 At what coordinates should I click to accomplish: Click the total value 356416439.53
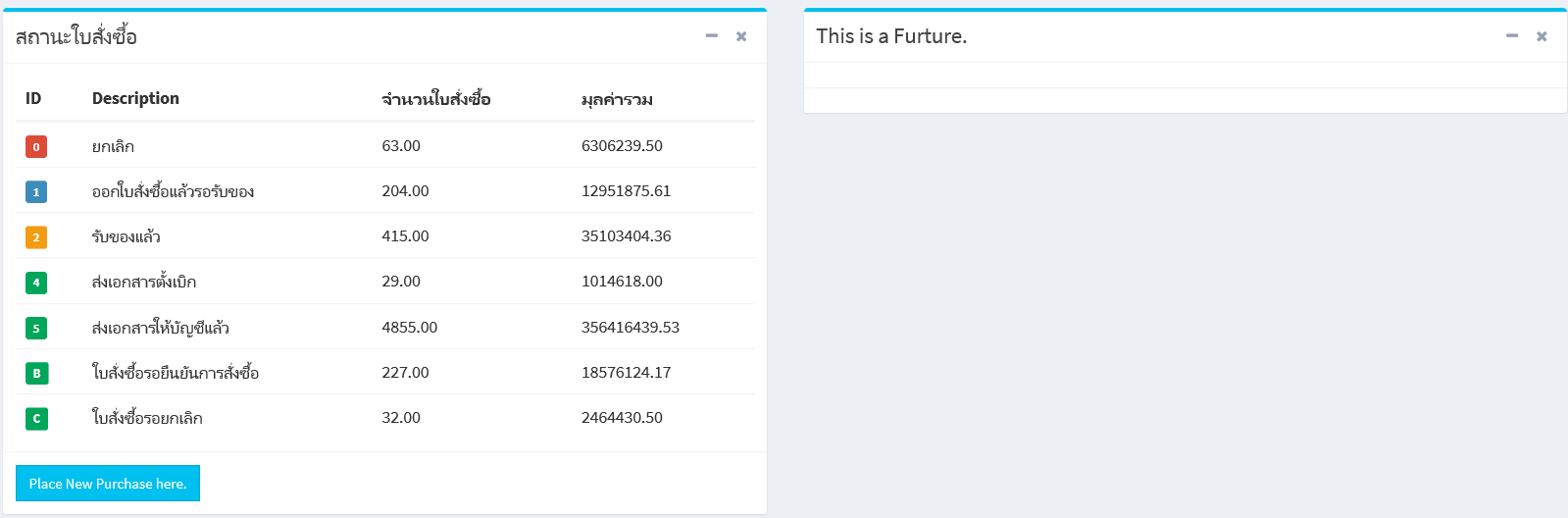point(631,327)
